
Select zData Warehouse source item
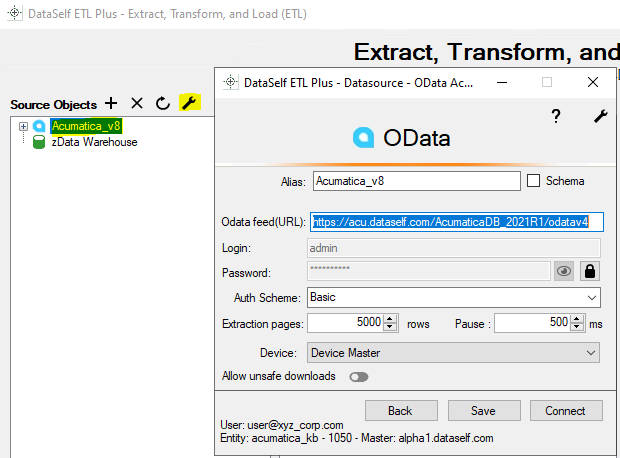click(x=94, y=142)
